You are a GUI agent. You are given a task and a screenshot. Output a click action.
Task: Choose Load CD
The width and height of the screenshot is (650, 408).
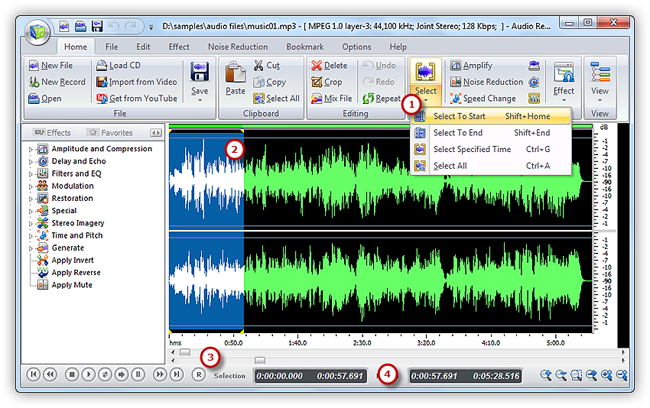pyautogui.click(x=118, y=66)
